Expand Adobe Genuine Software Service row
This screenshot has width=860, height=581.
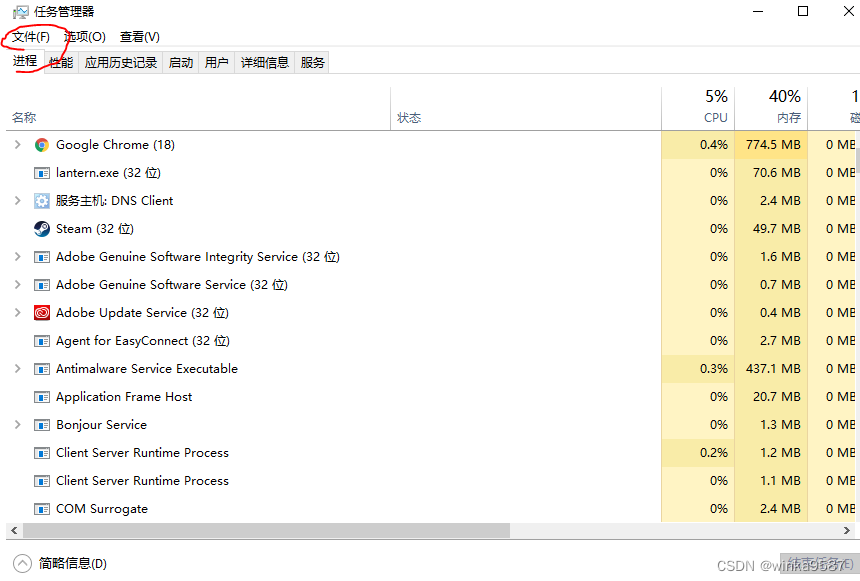(x=18, y=285)
